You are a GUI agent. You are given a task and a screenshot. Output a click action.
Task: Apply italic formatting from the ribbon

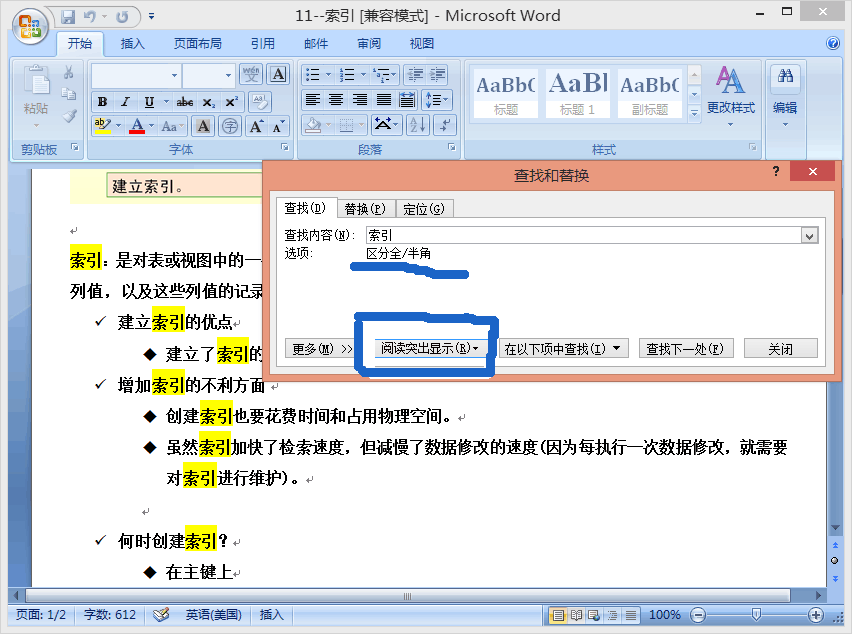coord(126,102)
